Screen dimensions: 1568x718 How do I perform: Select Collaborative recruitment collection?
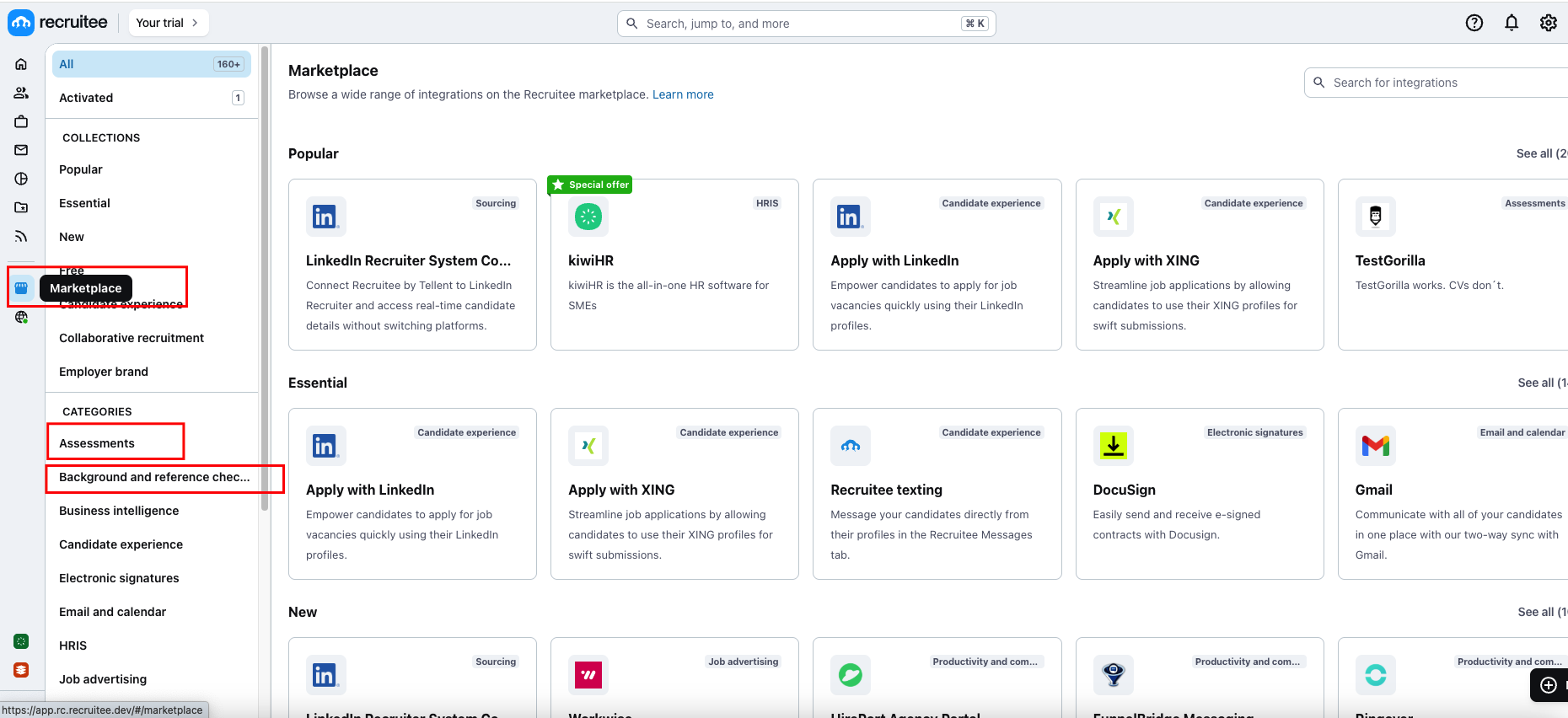tap(132, 338)
